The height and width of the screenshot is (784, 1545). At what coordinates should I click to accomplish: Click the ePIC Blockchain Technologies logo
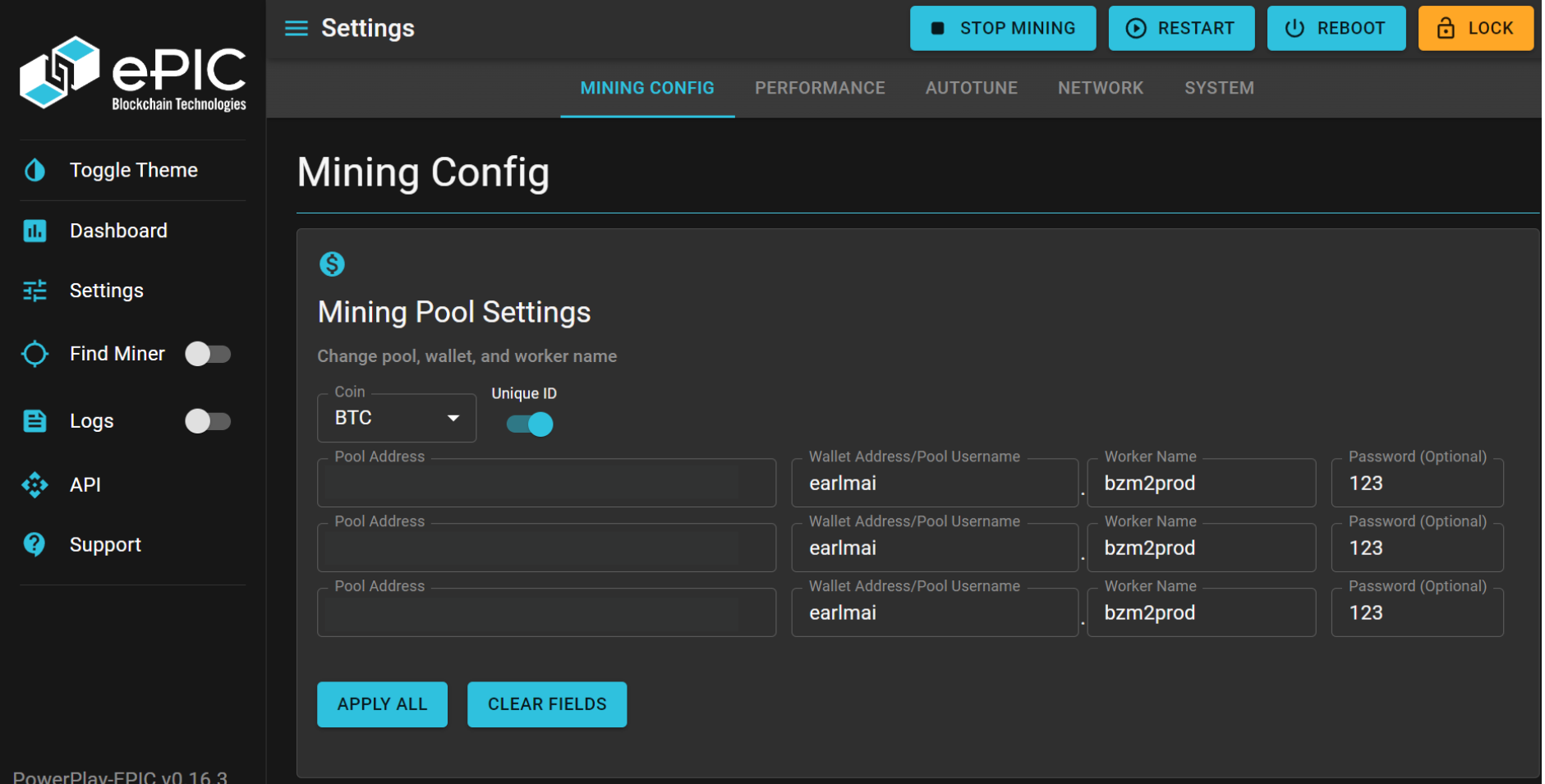point(133,73)
